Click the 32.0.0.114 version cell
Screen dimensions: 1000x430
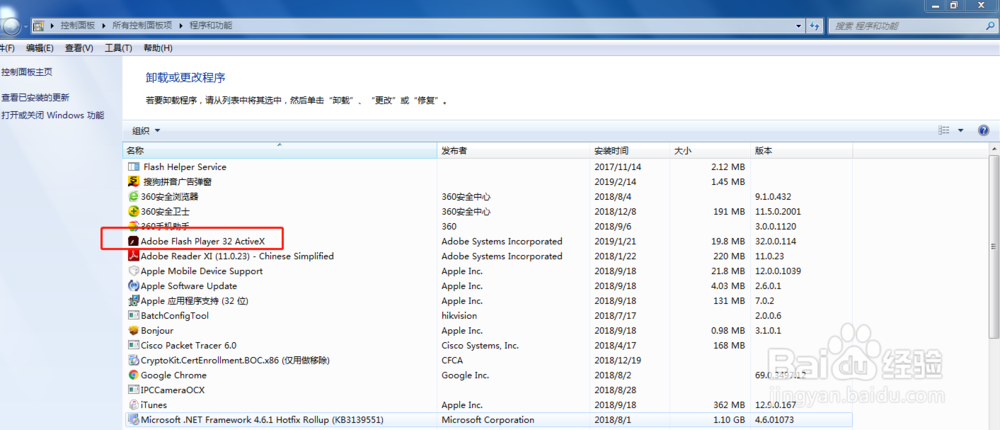point(776,241)
